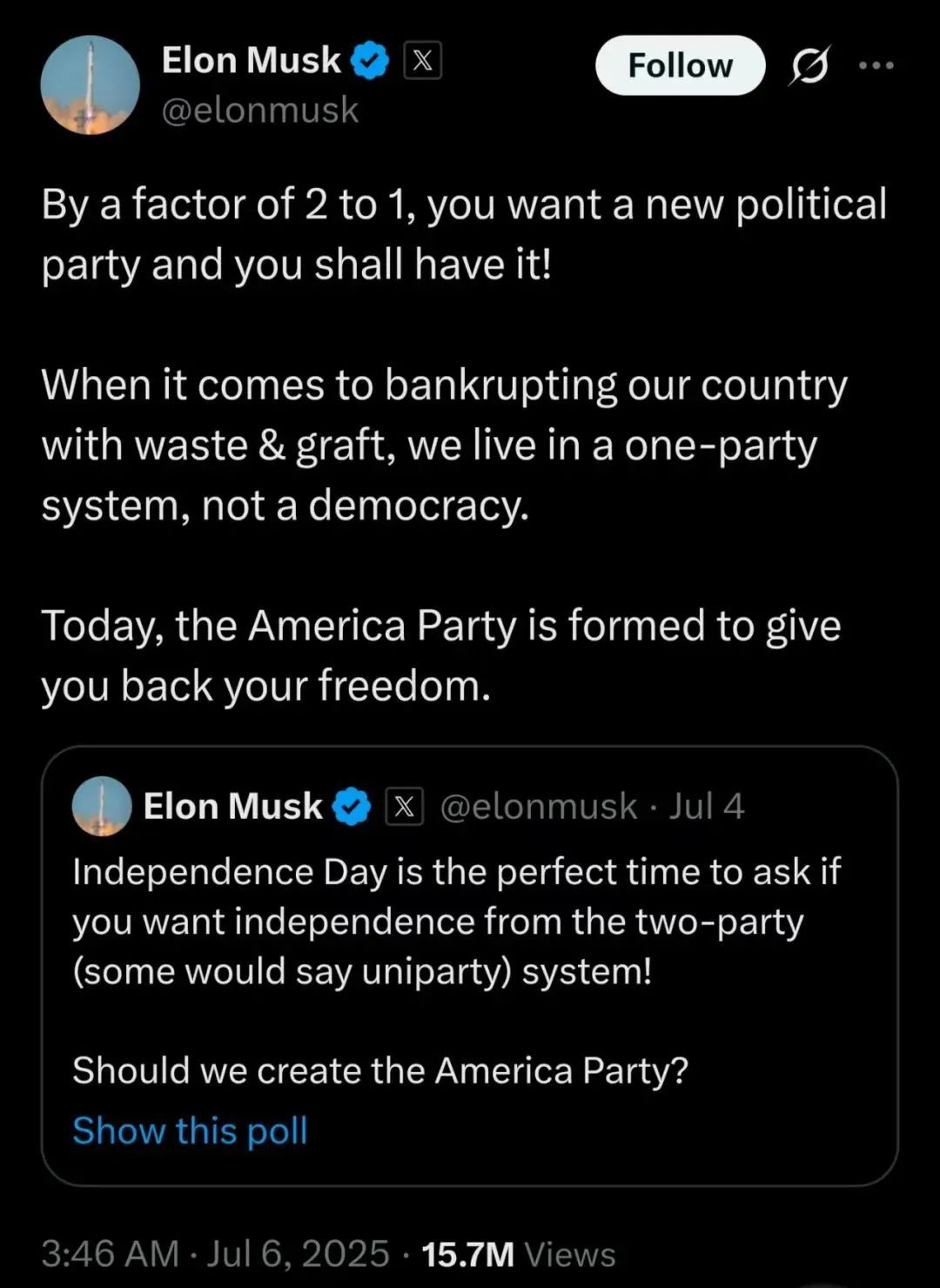Click the 'Today, the America Party is formed' paragraph
Viewport: 940px width, 1288px height.
[x=440, y=655]
